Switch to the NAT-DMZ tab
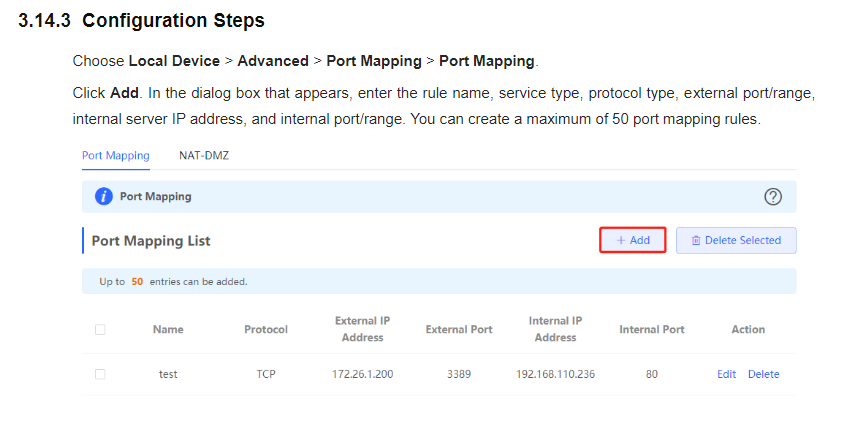 204,156
